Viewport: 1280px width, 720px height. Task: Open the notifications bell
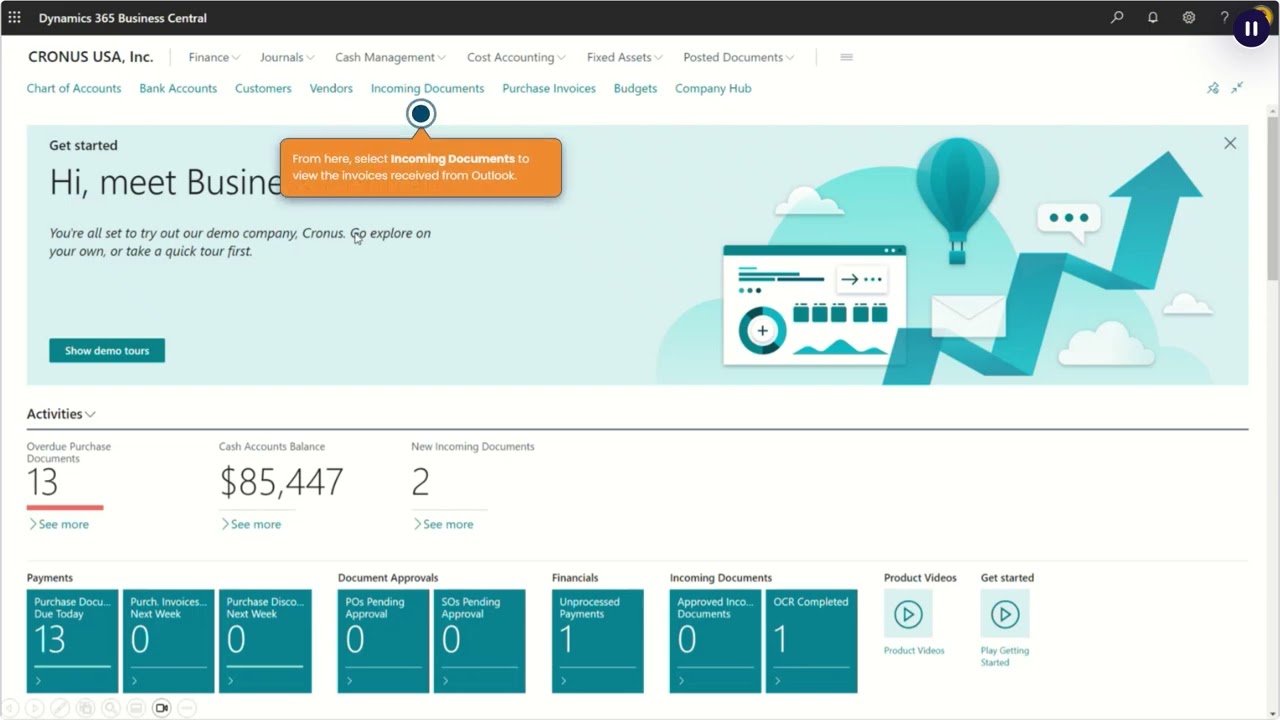(x=1153, y=18)
